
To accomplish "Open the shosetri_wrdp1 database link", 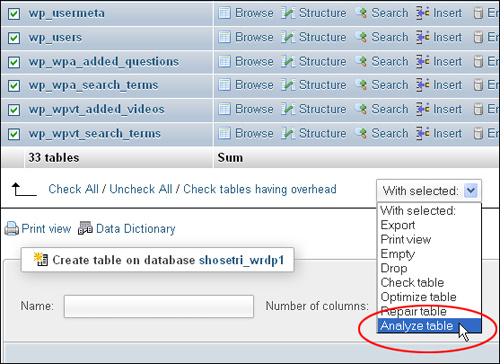I will coord(242,260).
